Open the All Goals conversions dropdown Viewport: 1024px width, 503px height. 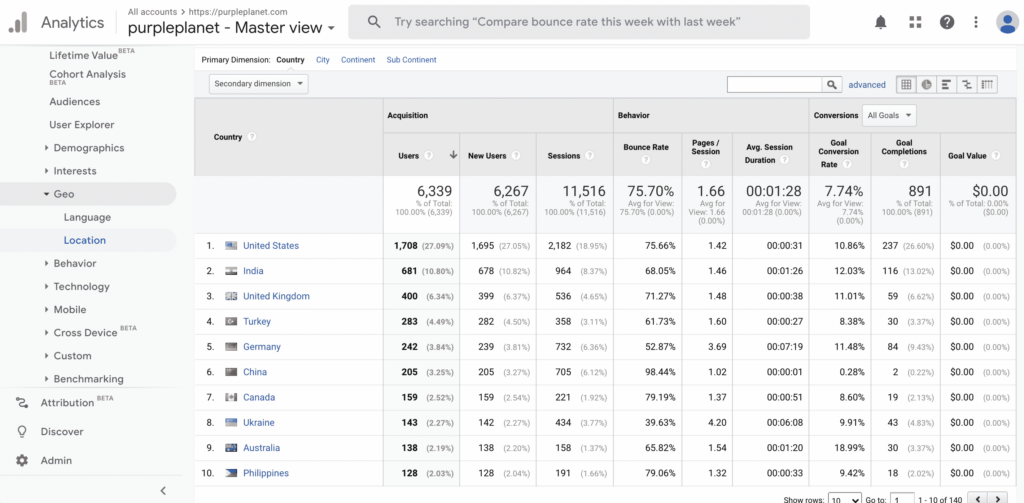click(x=889, y=116)
